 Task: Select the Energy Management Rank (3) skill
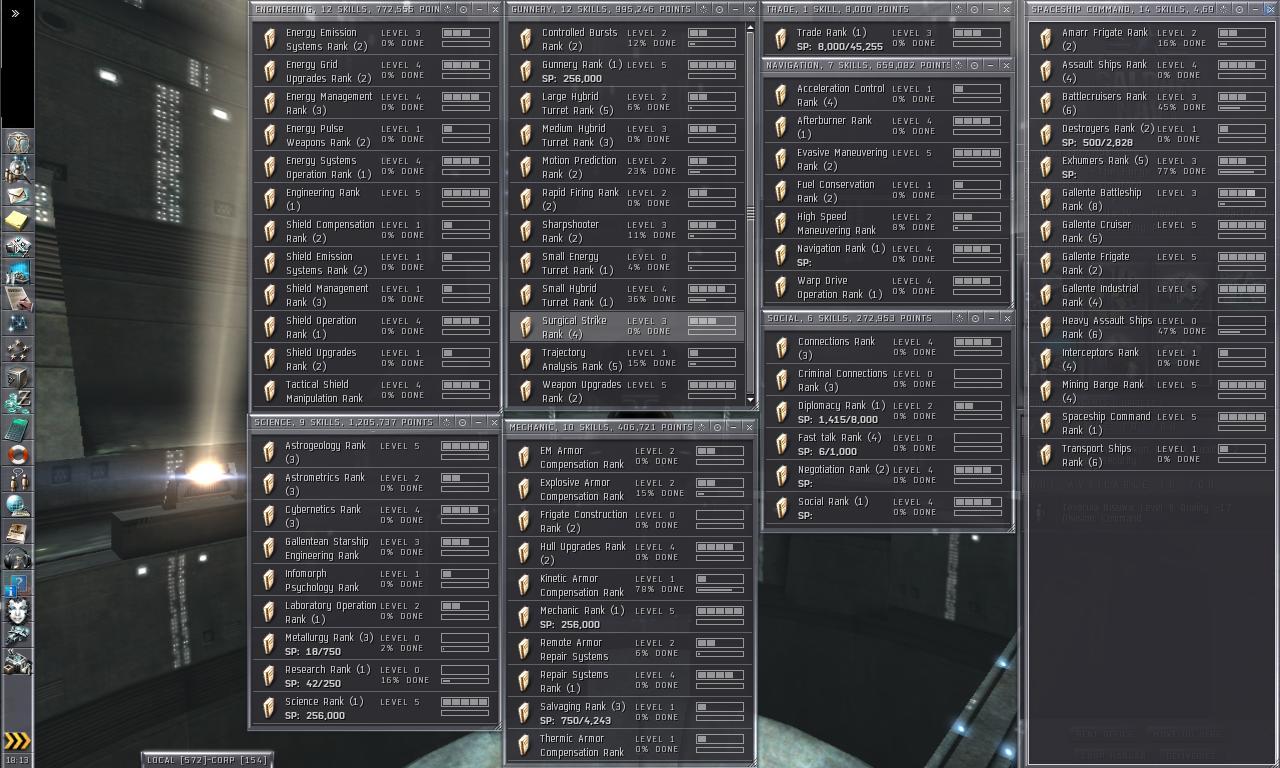tap(376, 103)
